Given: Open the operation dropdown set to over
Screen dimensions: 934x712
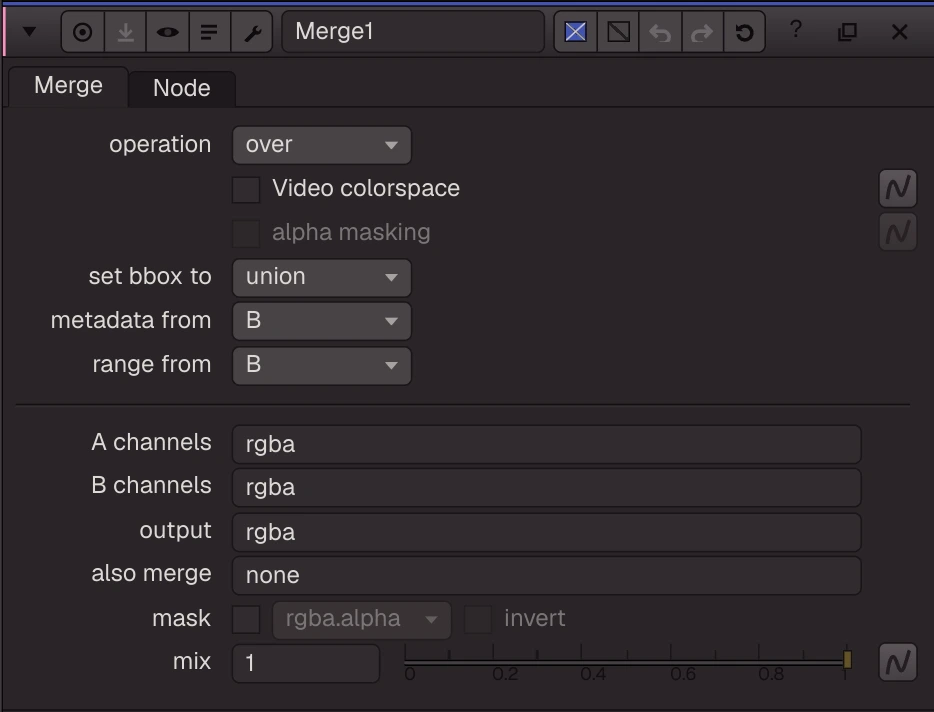Looking at the screenshot, I should click(322, 145).
